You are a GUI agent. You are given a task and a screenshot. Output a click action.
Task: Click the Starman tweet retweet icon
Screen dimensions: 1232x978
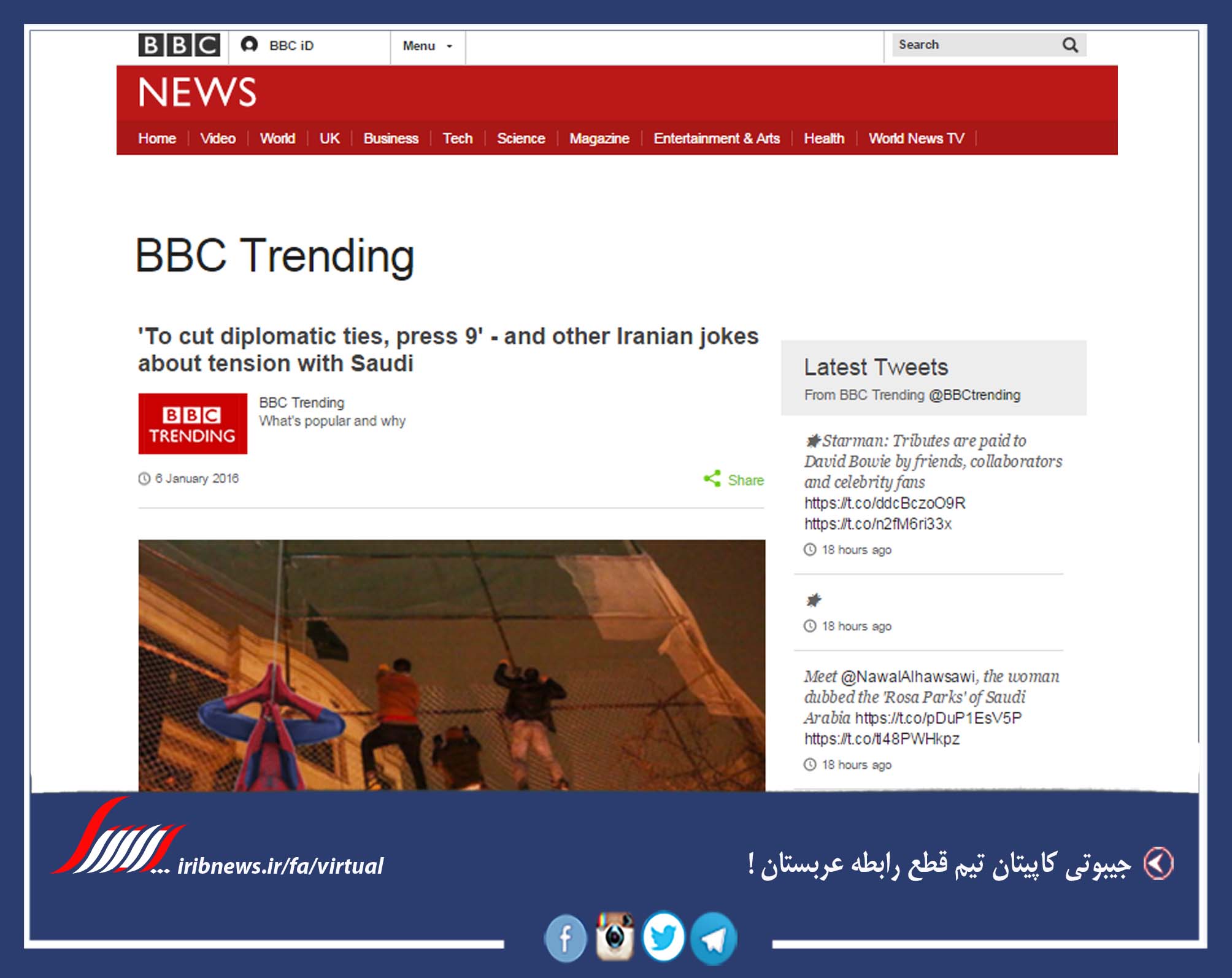(813, 441)
